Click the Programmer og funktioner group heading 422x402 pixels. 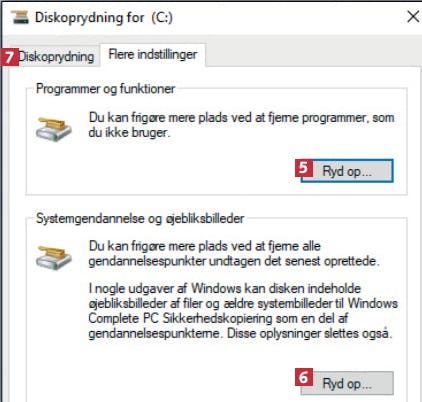click(x=105, y=89)
